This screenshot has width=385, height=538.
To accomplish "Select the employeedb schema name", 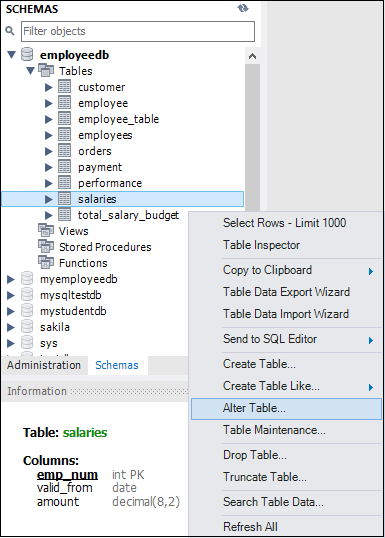I will tap(74, 55).
